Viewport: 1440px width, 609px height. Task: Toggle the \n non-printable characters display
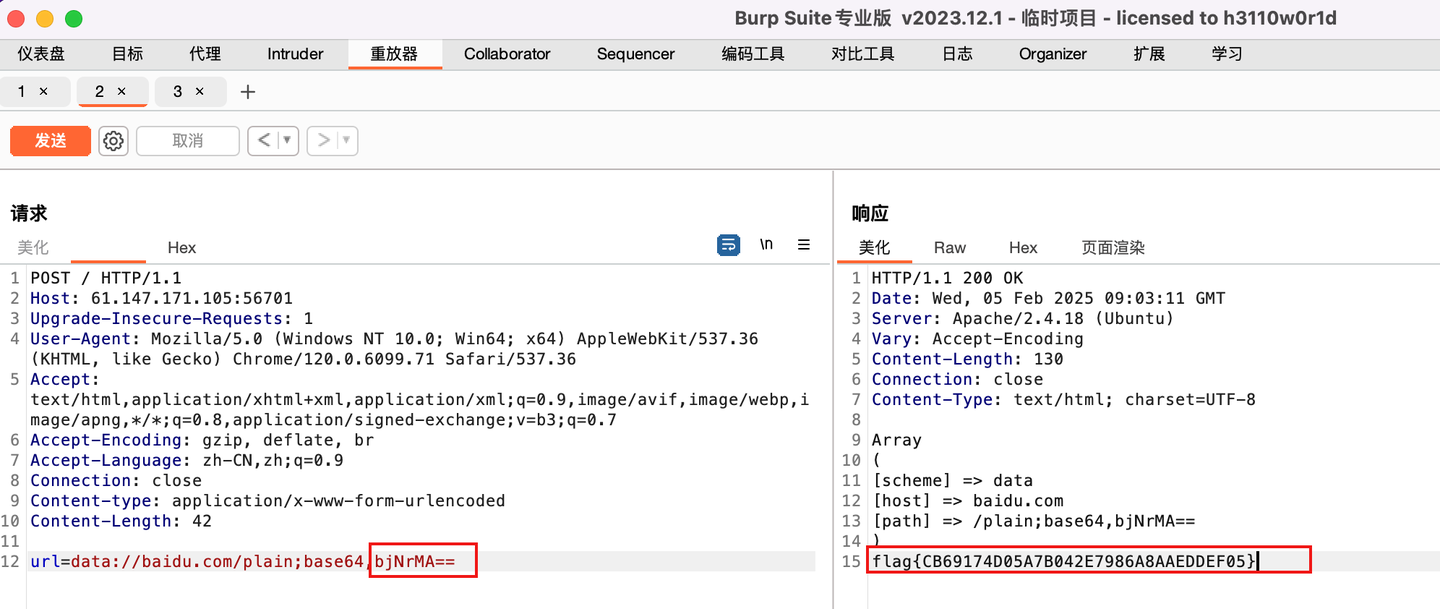(x=766, y=245)
